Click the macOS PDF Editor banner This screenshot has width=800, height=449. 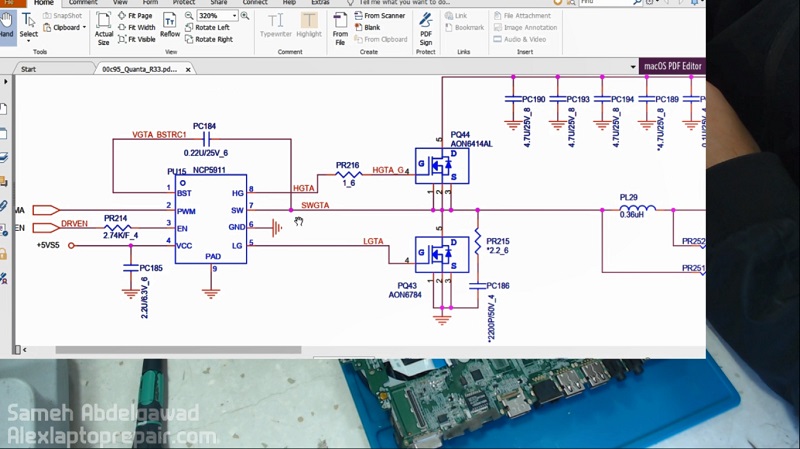click(x=672, y=66)
